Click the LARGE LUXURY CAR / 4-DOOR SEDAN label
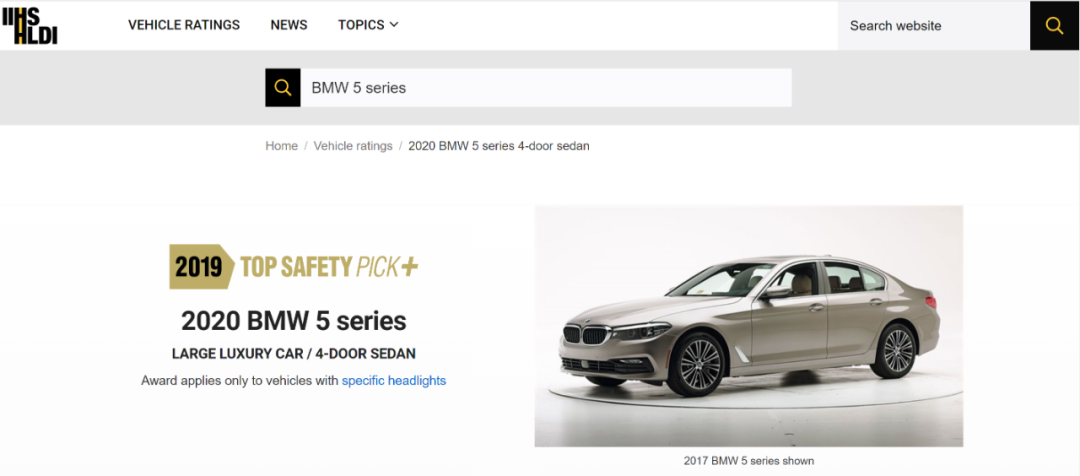The height and width of the screenshot is (476, 1080). coord(293,354)
